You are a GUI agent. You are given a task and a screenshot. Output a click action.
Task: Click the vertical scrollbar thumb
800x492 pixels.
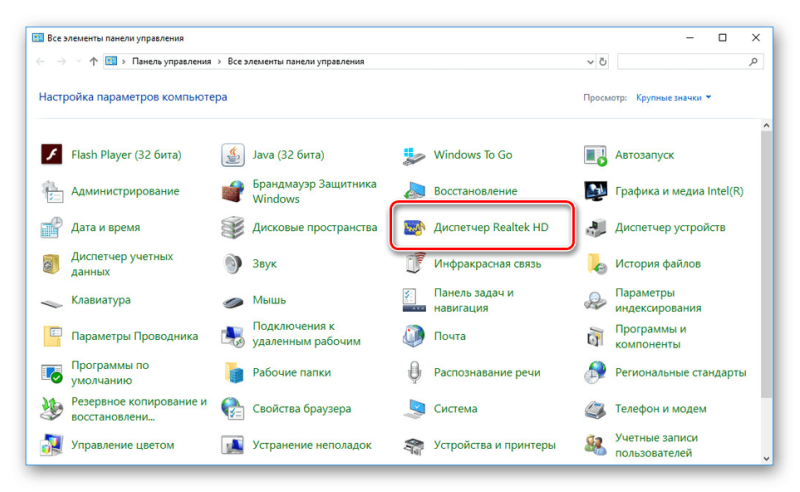click(x=766, y=264)
